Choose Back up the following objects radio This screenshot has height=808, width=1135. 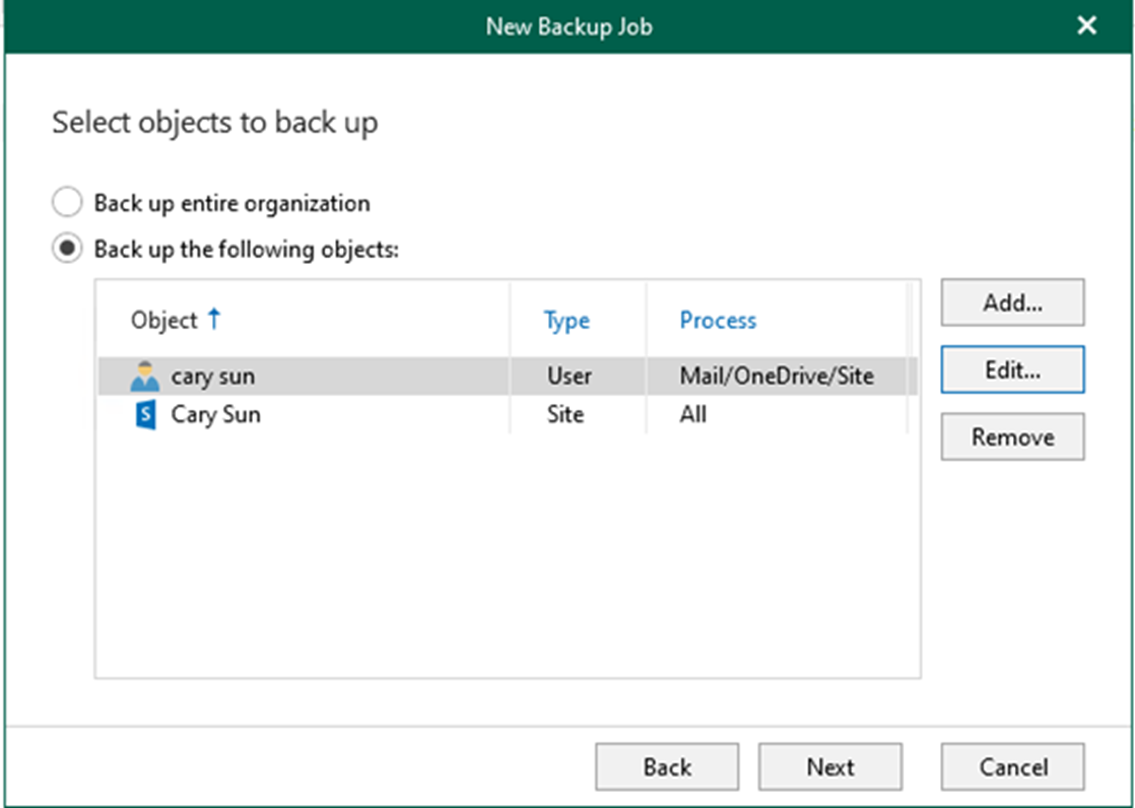(x=67, y=250)
